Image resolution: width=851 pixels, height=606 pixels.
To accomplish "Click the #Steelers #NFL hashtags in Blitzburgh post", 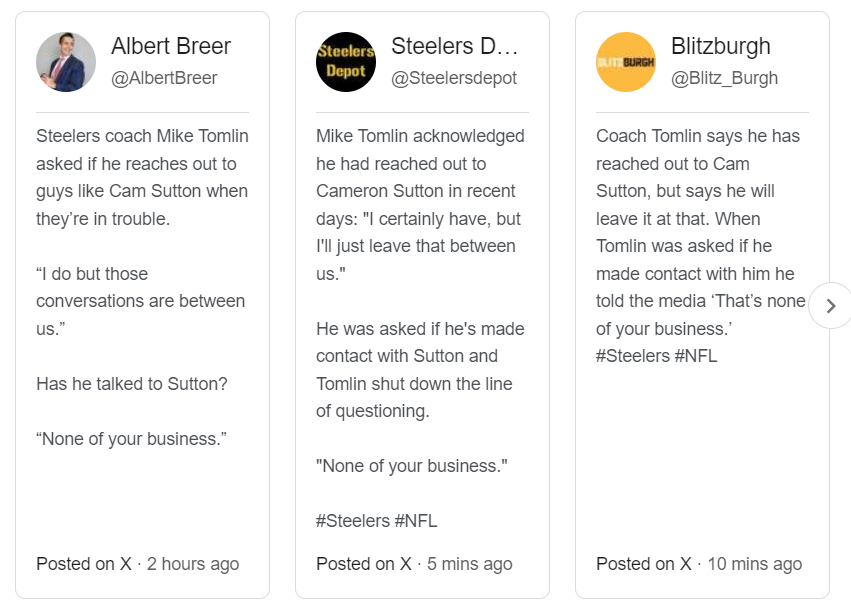I will coord(657,356).
